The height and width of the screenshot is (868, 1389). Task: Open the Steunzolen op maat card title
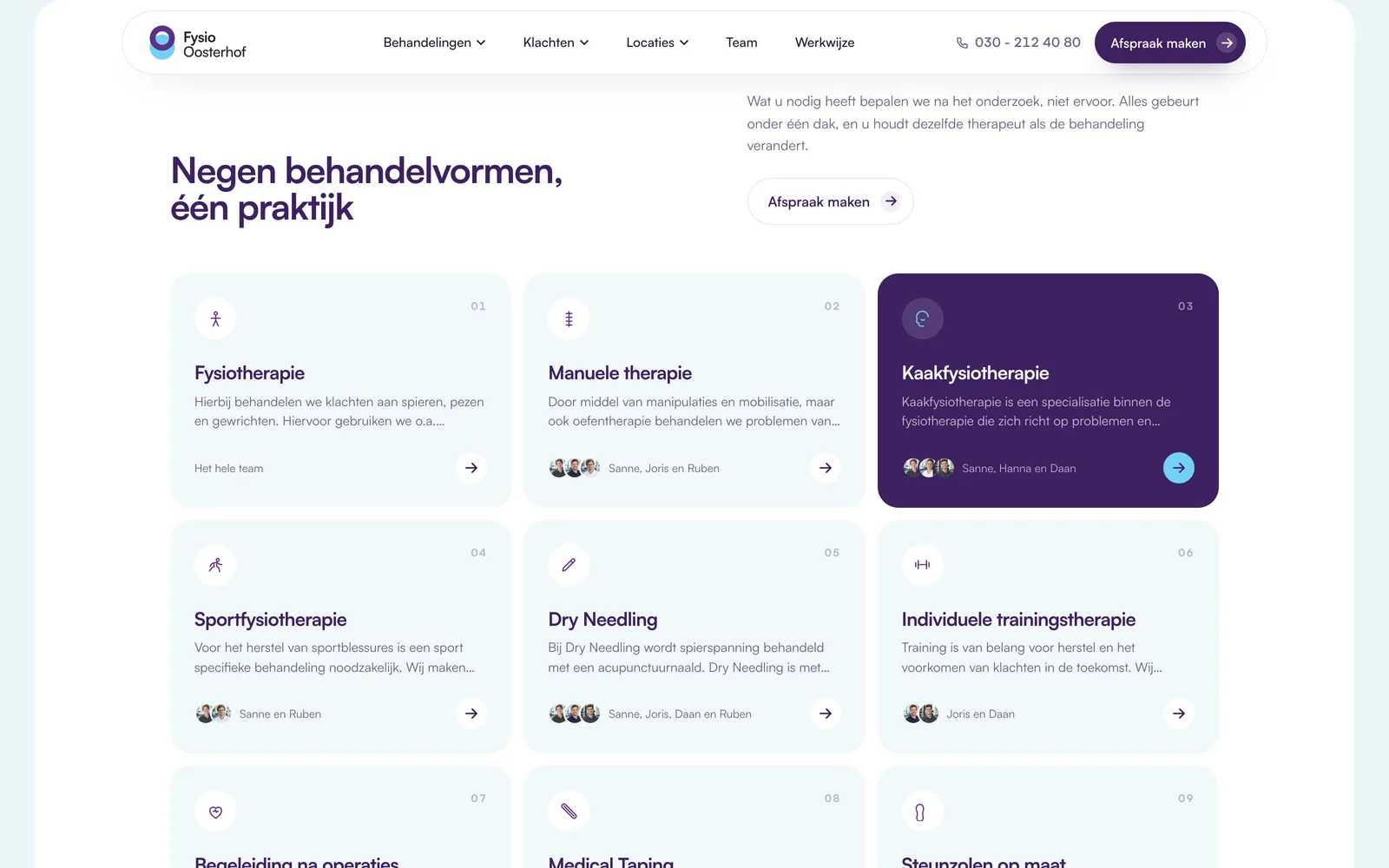[983, 862]
